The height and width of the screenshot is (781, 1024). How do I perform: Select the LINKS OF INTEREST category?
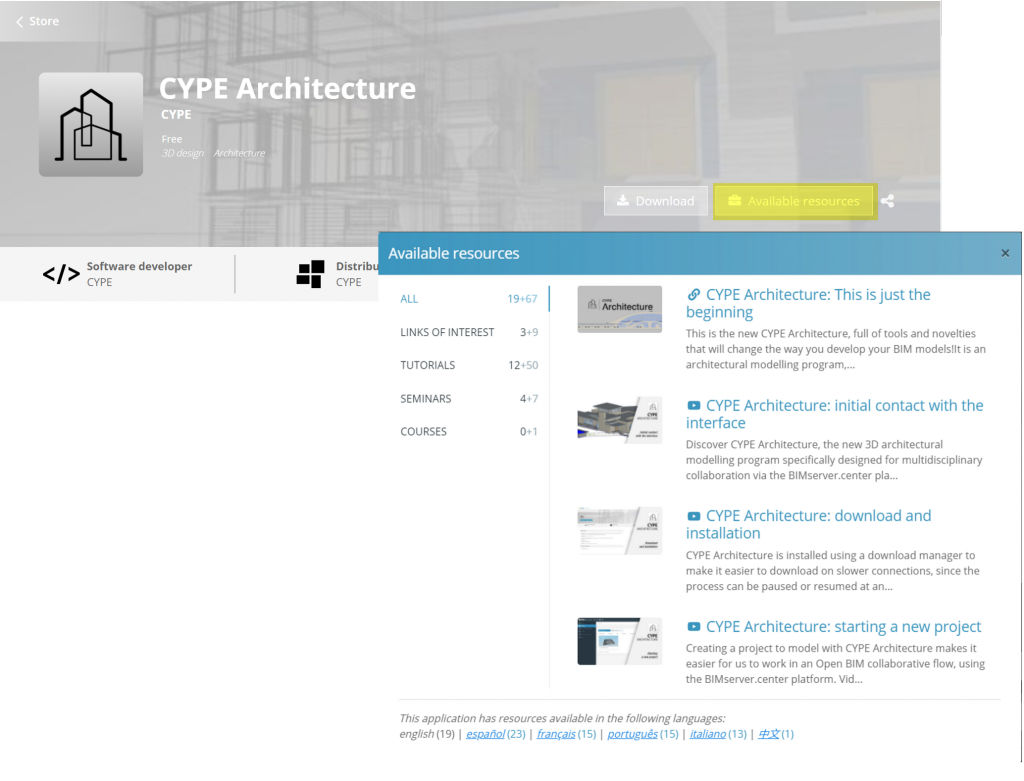(469, 332)
